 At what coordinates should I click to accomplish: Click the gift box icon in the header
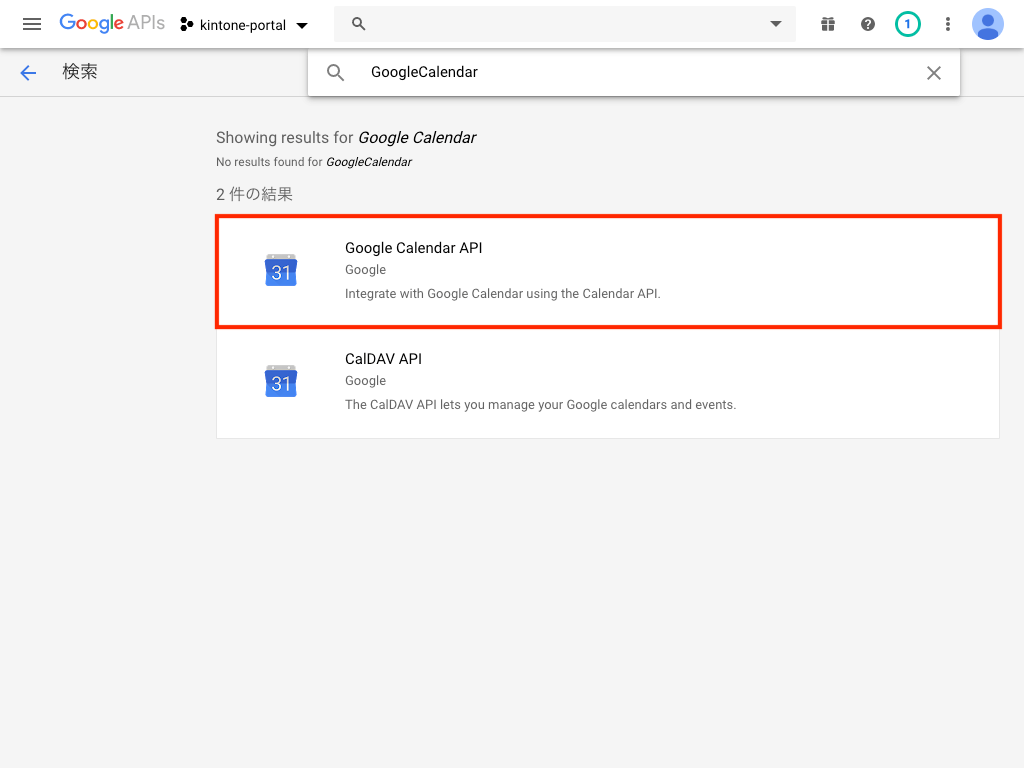tap(828, 24)
